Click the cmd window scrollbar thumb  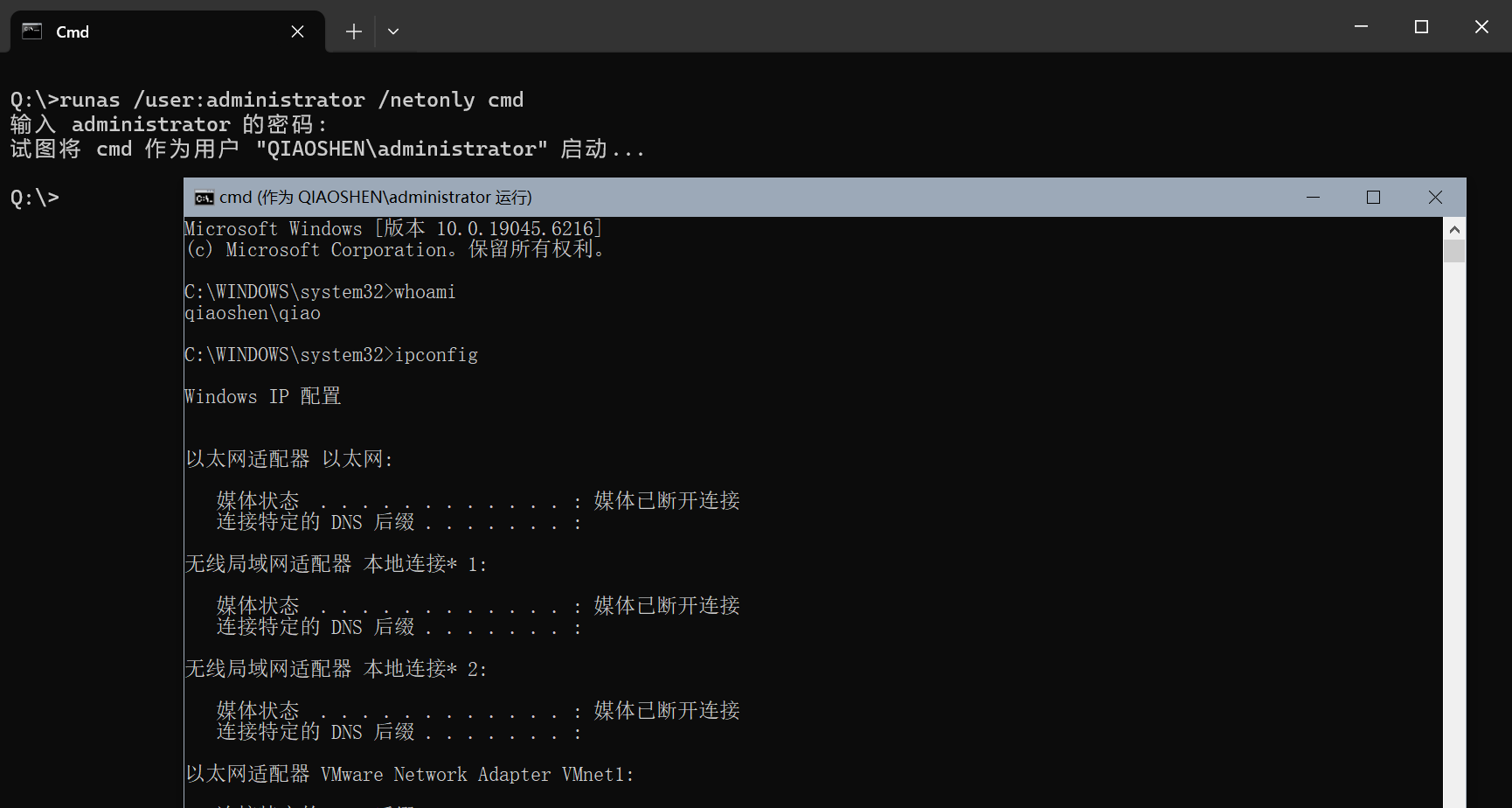[1454, 251]
